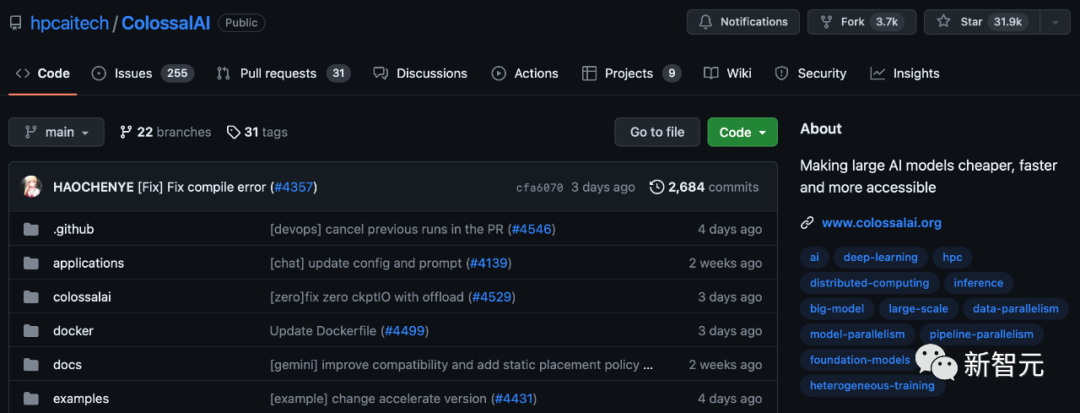This screenshot has width=1080, height=413.
Task: Select the big-model topic tag
Action: [837, 308]
